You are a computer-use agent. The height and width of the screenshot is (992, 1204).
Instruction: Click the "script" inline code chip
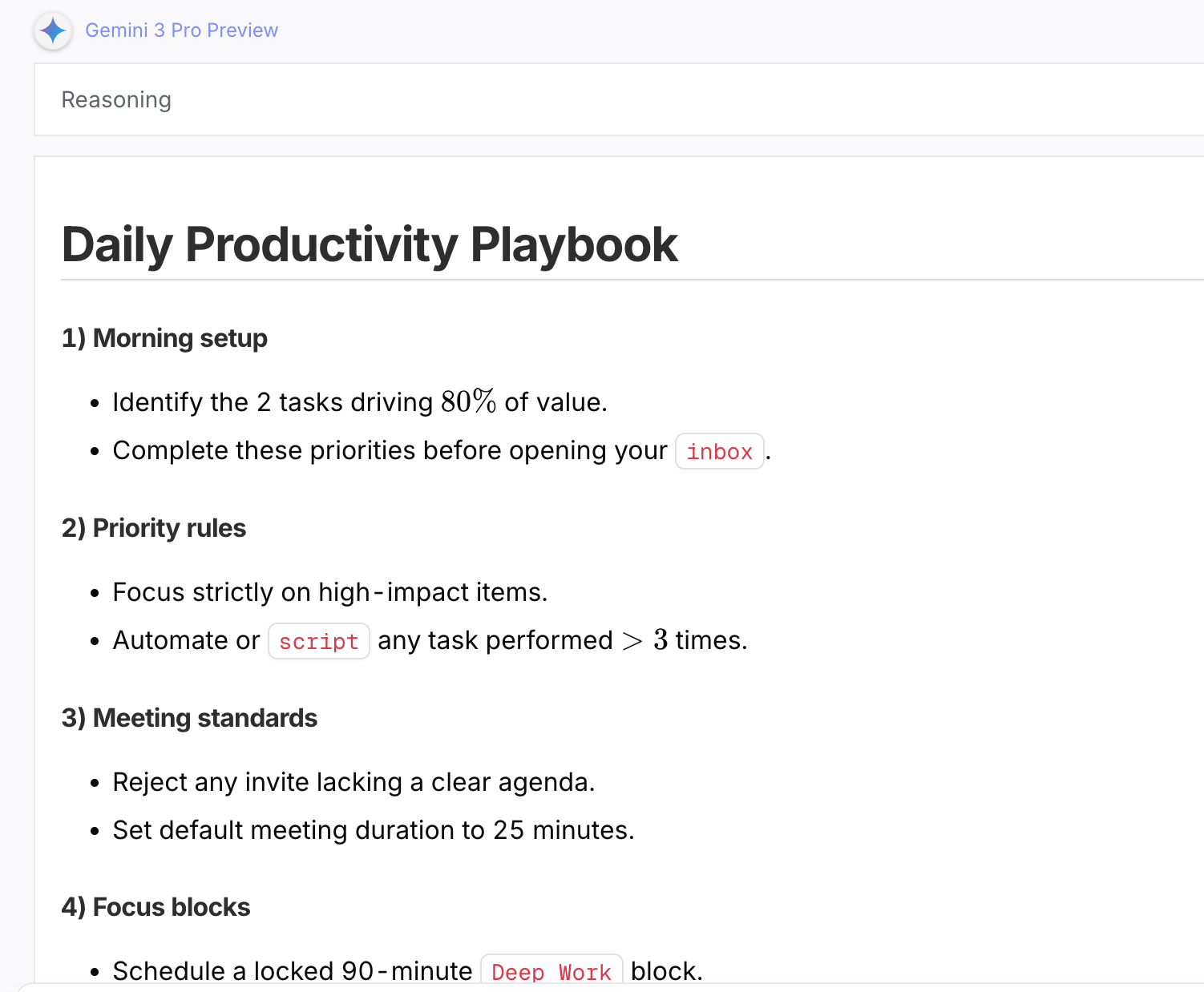coord(318,642)
